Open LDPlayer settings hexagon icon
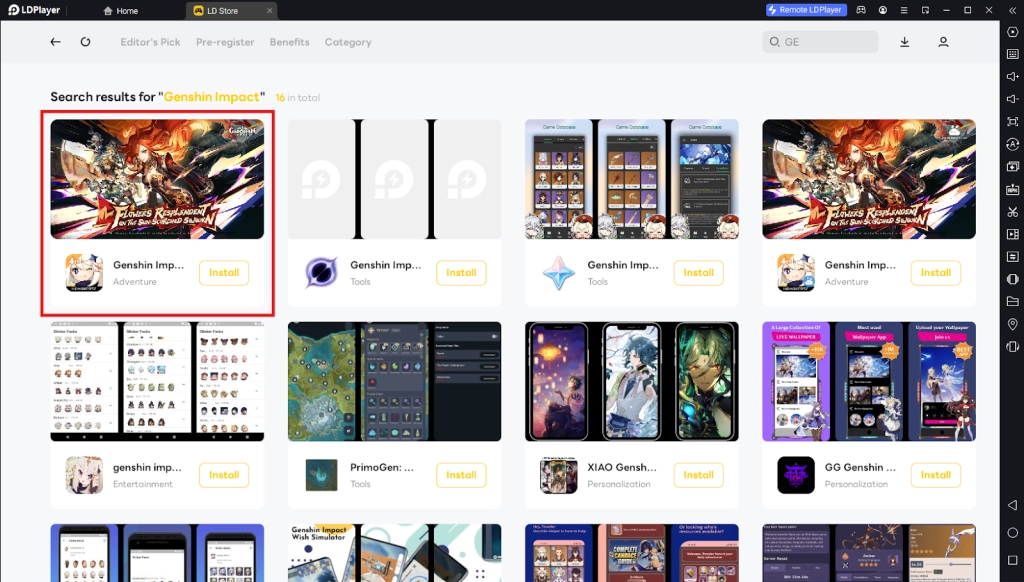This screenshot has width=1024, height=582. 1012,32
